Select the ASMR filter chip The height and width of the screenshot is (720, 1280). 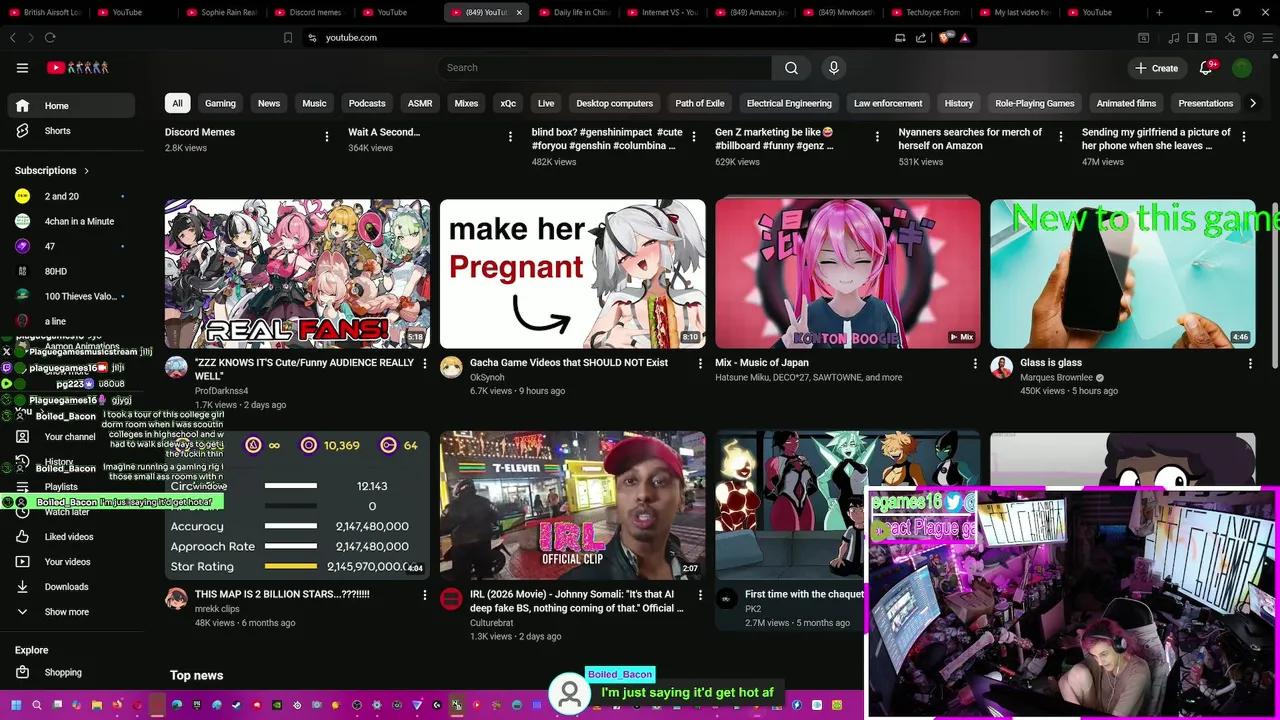coord(420,103)
